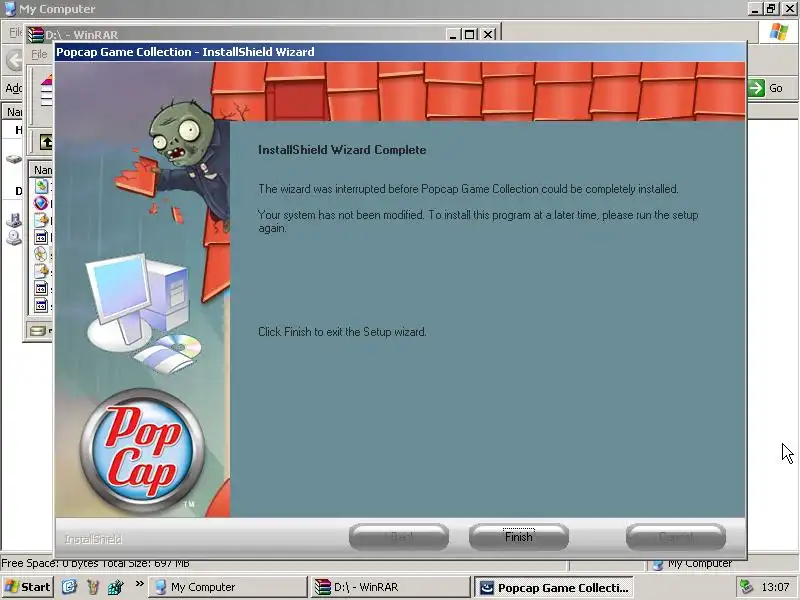This screenshot has height=600, width=800.
Task: Click Name column header in My Computer
Action: coord(14,112)
